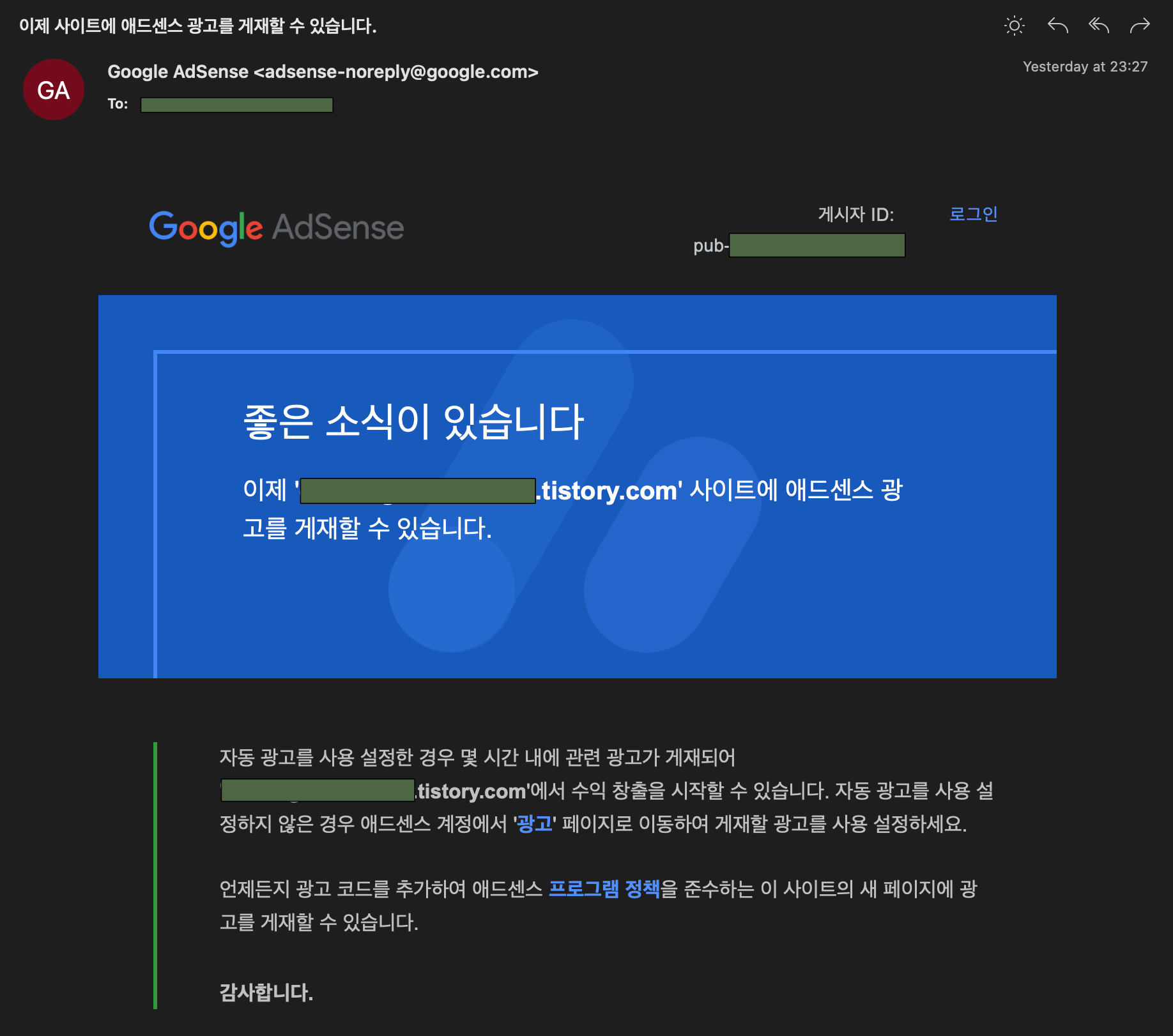
Task: Click the 'Yesterday at 23:27' timestamp
Action: coord(1085,66)
